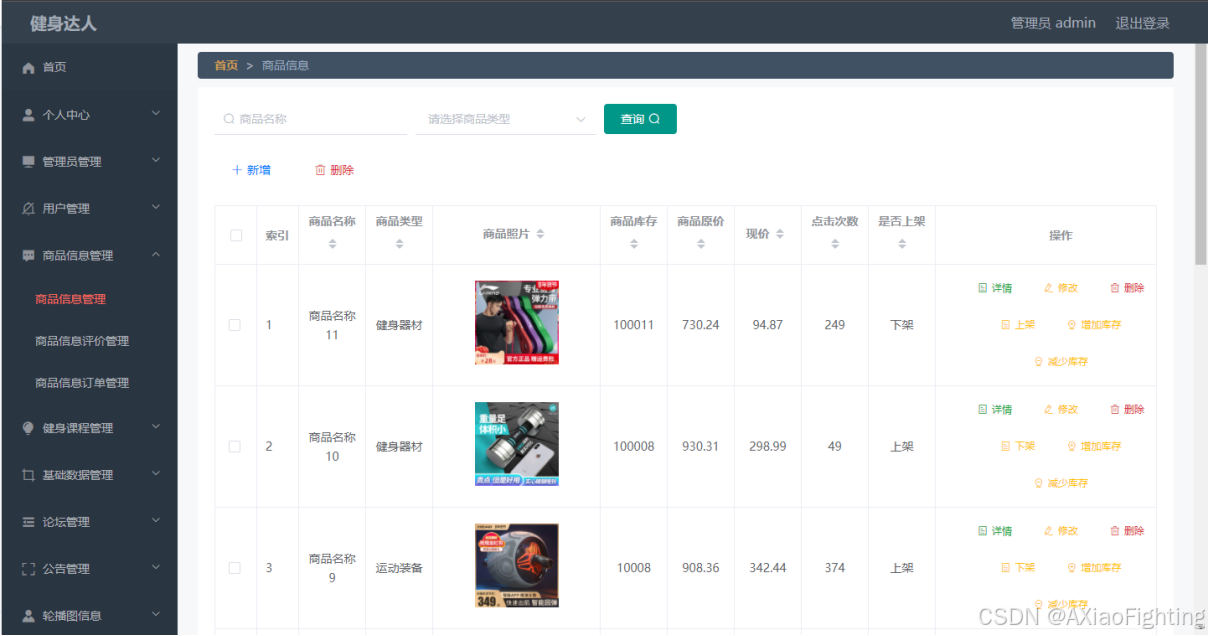
Task: Click the resistance band product photo
Action: pos(517,323)
